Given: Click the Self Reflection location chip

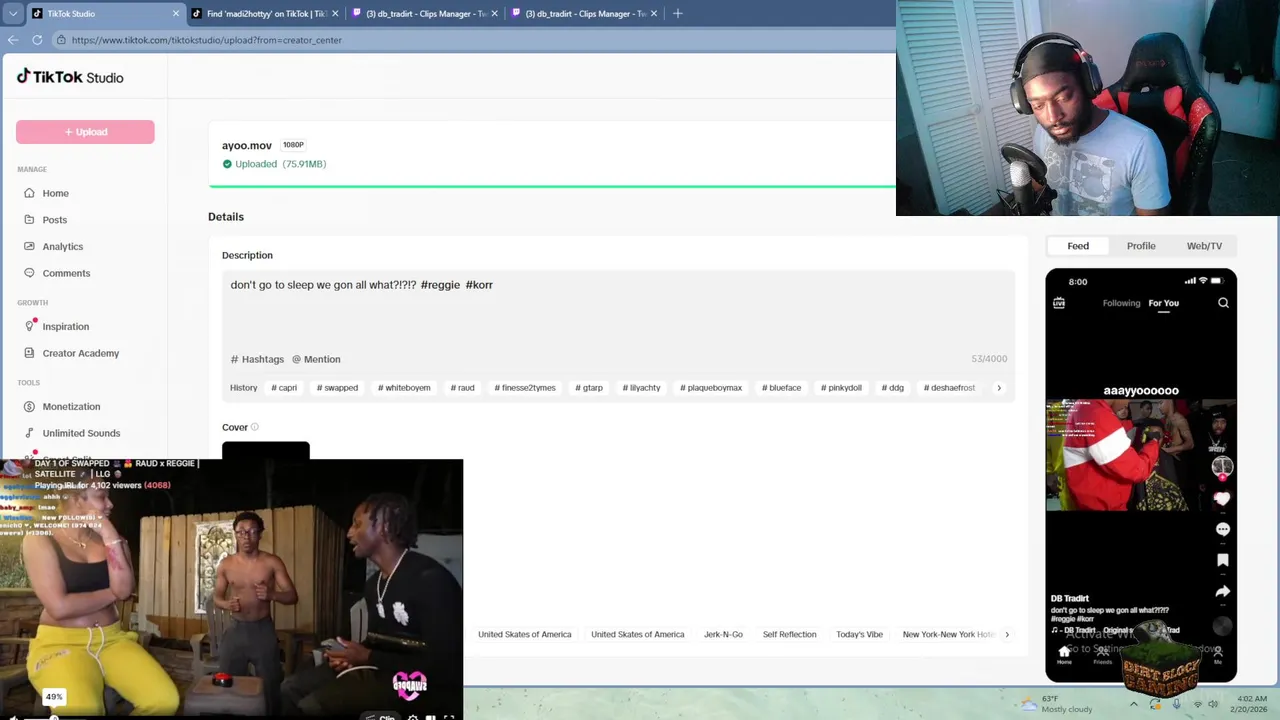Looking at the screenshot, I should pos(789,634).
